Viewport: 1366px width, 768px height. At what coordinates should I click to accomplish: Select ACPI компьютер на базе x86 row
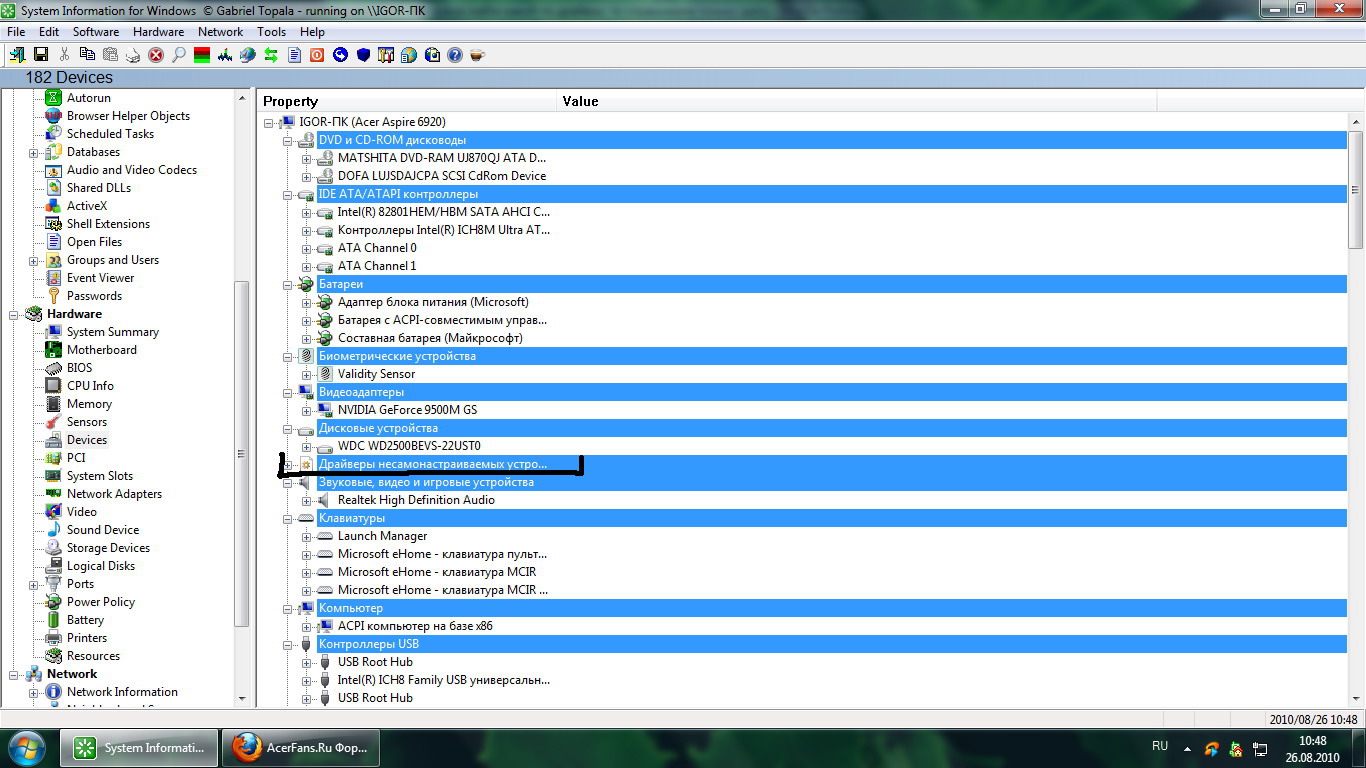[415, 626]
